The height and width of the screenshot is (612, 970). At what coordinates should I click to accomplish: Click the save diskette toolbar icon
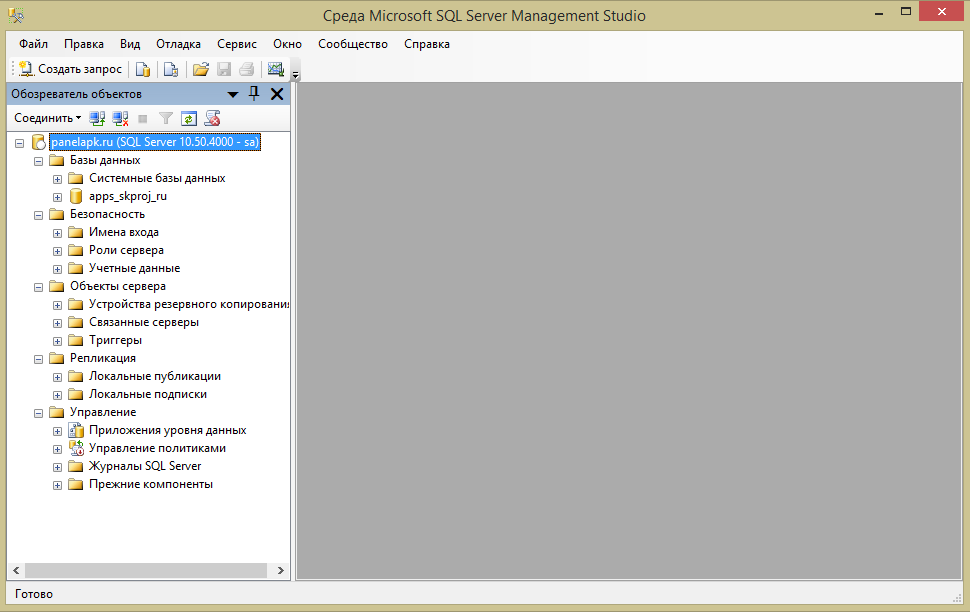pyautogui.click(x=224, y=69)
